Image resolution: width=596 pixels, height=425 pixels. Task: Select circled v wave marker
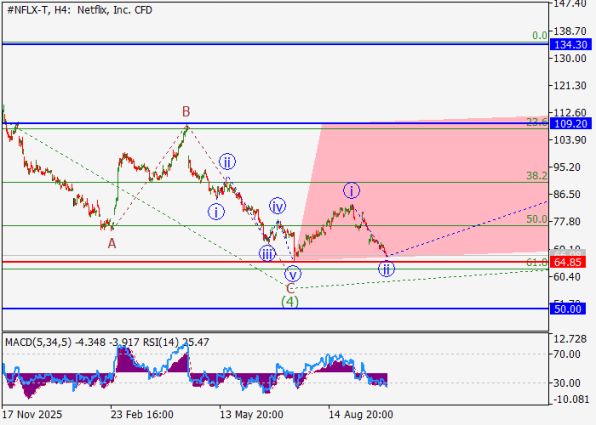tap(292, 274)
